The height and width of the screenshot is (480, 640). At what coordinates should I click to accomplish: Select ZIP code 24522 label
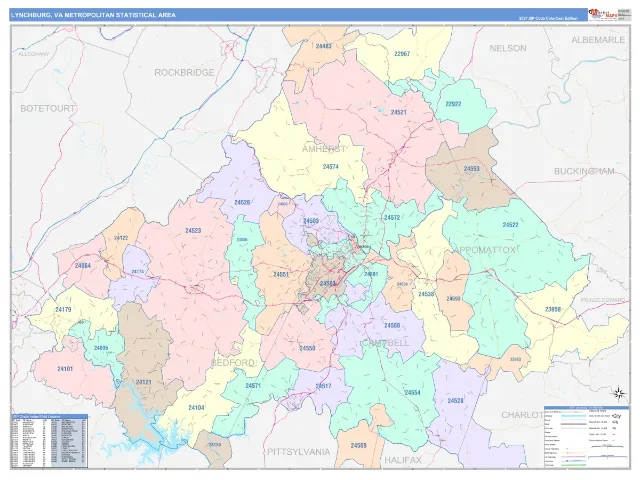(510, 225)
